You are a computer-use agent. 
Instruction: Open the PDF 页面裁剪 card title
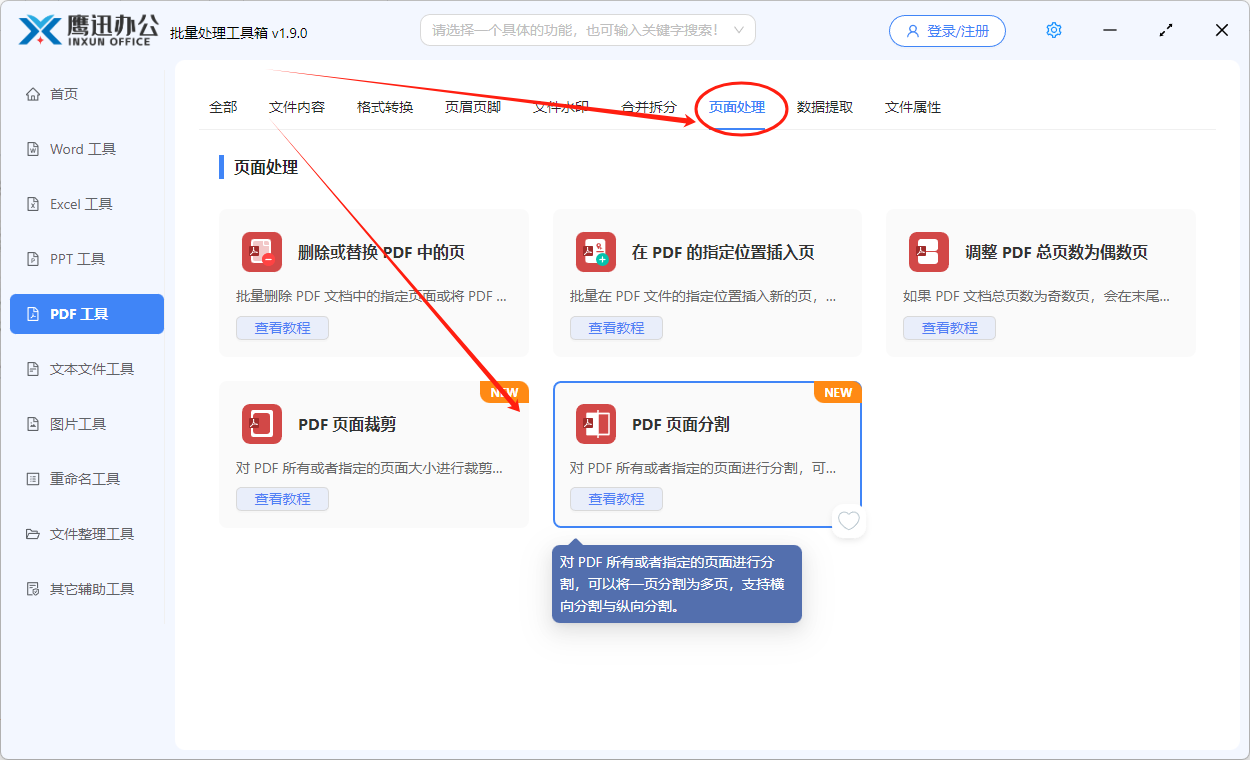(347, 424)
